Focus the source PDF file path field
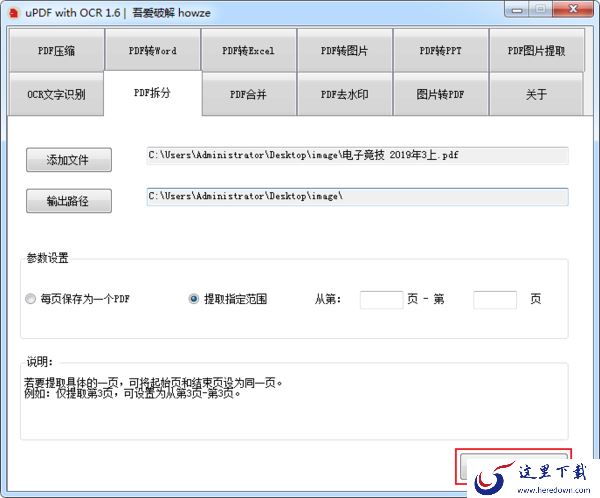Screen dimensions: 600x498 click(357, 155)
